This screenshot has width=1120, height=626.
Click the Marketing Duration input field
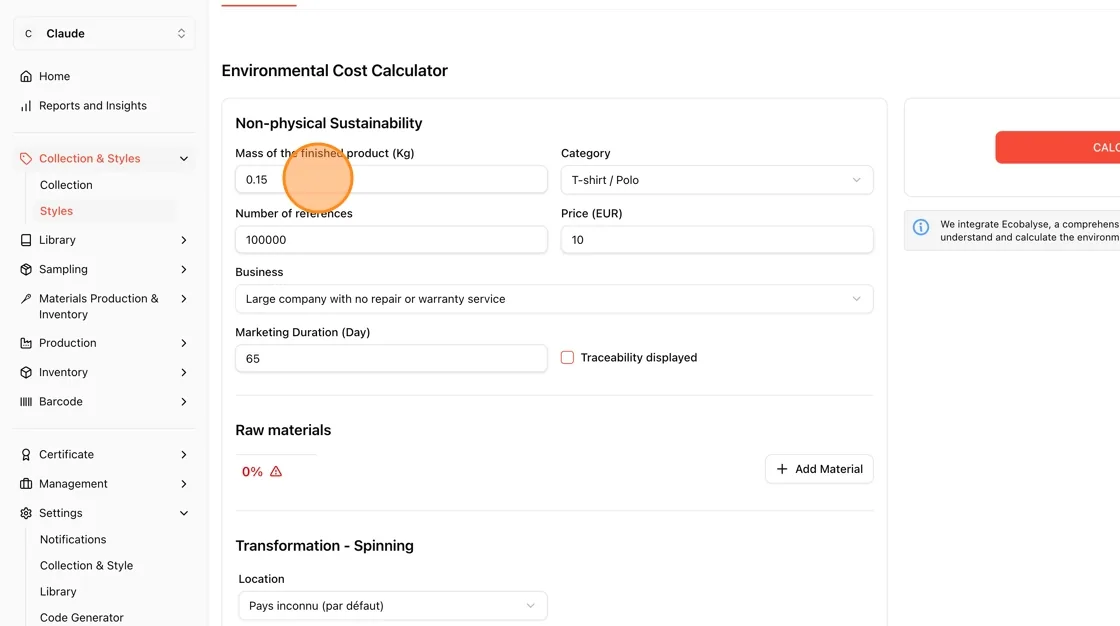coord(391,359)
